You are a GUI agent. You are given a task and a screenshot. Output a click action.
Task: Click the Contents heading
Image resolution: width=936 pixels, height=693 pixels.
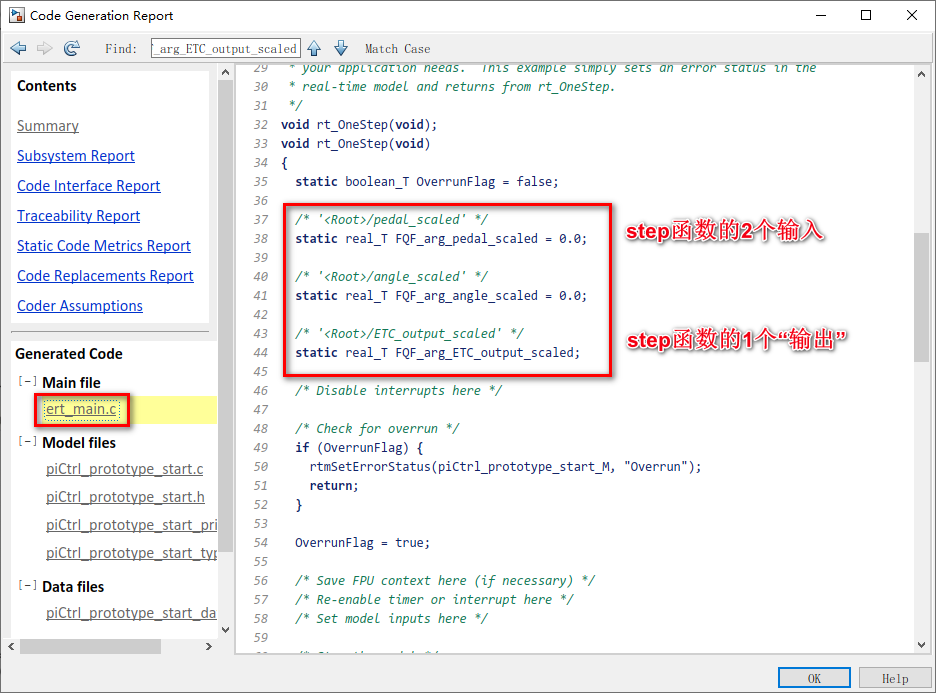(47, 86)
